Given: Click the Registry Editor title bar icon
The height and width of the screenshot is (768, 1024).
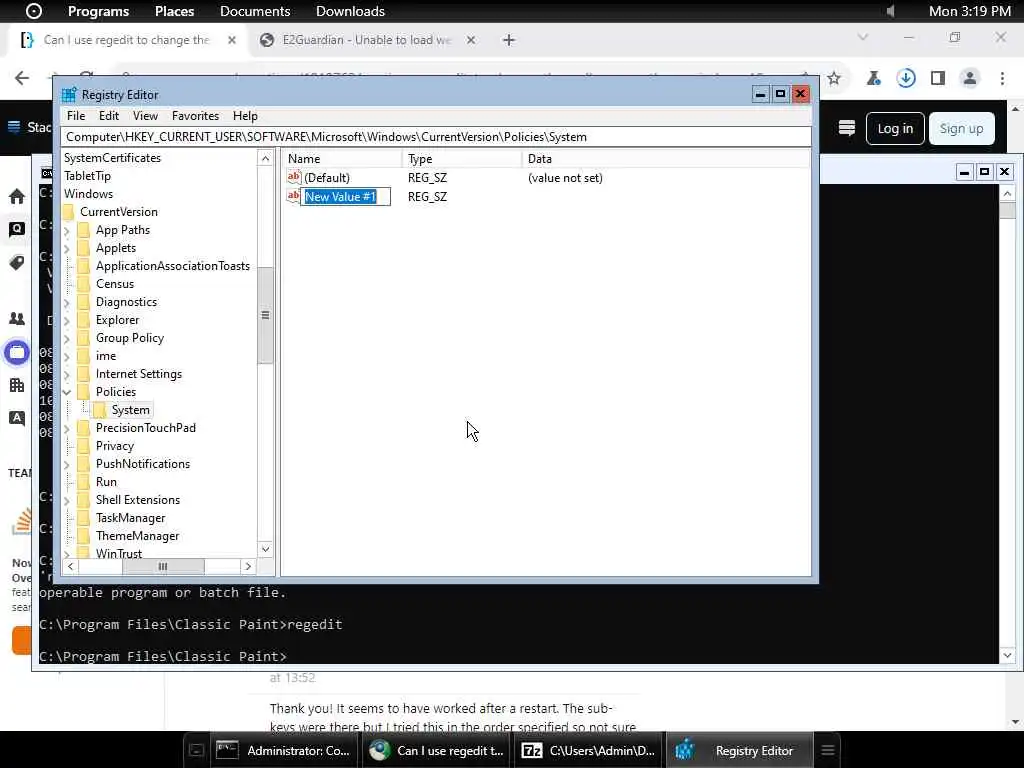Looking at the screenshot, I should 69,95.
